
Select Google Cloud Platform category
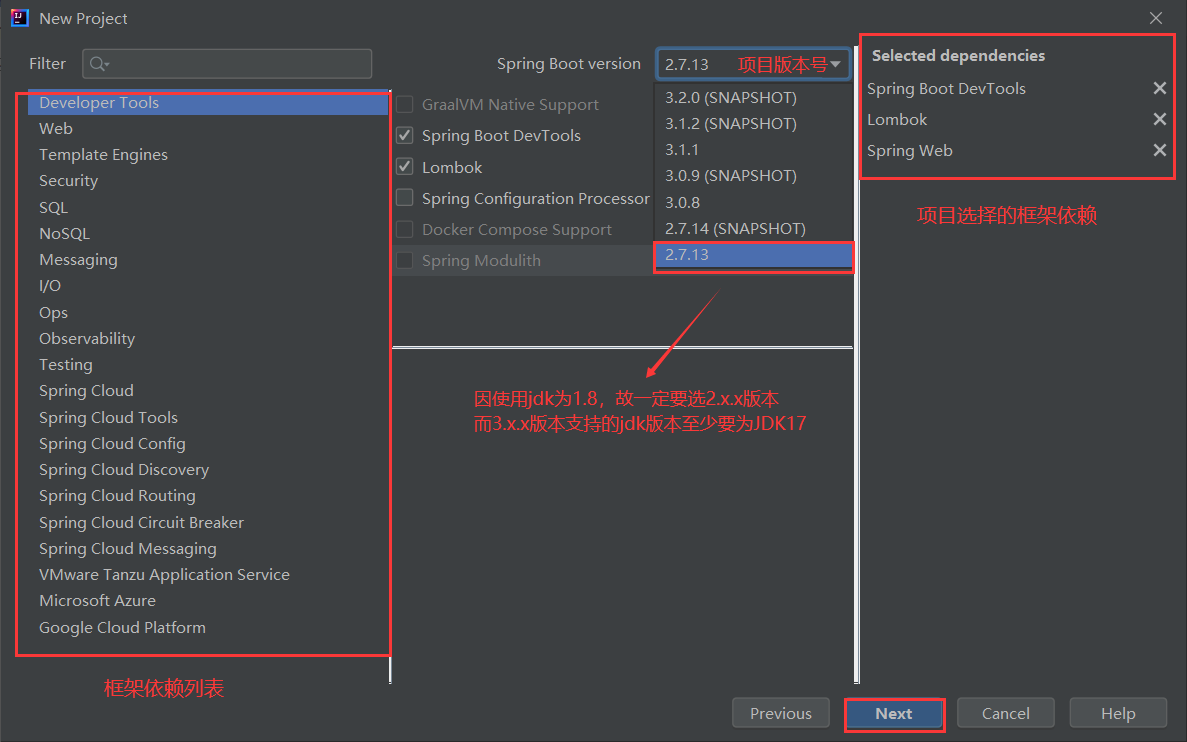pyautogui.click(x=207, y=627)
